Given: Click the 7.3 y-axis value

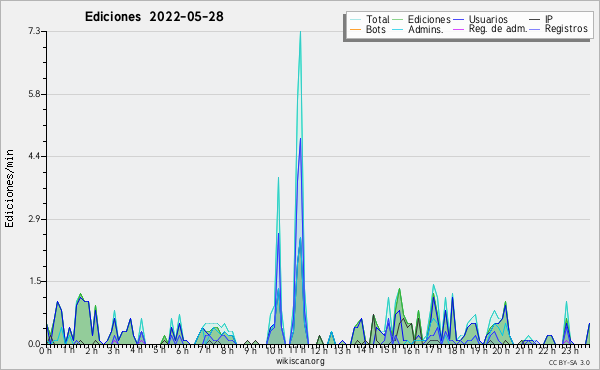Looking at the screenshot, I should tap(34, 31).
